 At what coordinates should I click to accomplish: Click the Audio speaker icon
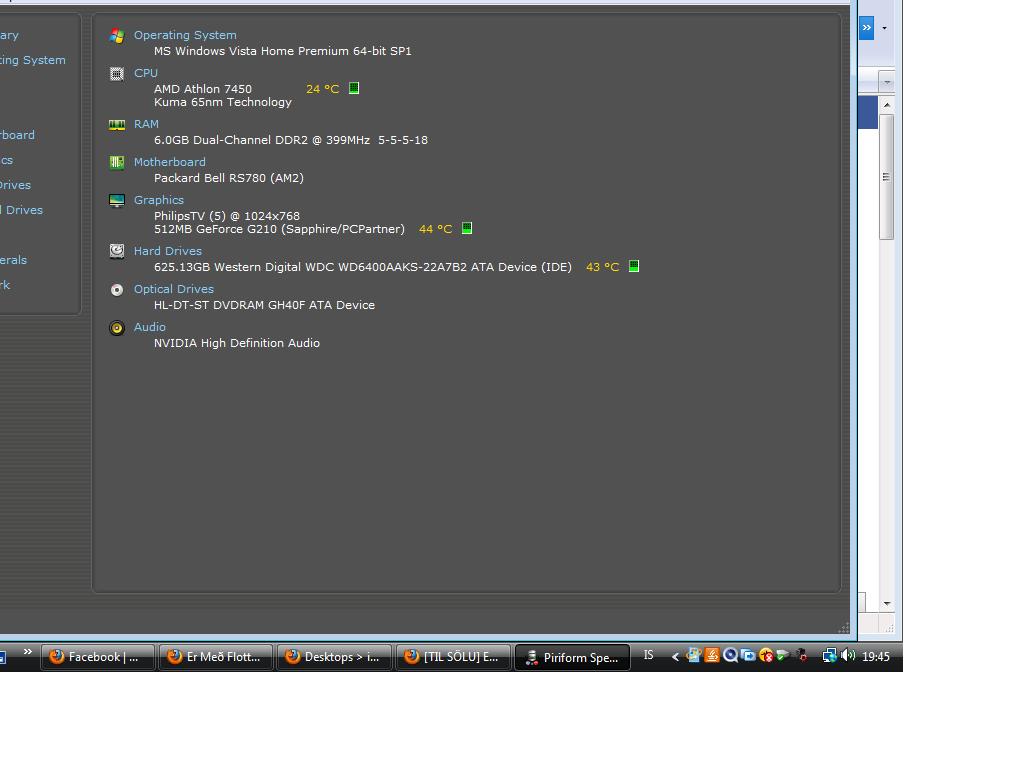click(x=117, y=328)
